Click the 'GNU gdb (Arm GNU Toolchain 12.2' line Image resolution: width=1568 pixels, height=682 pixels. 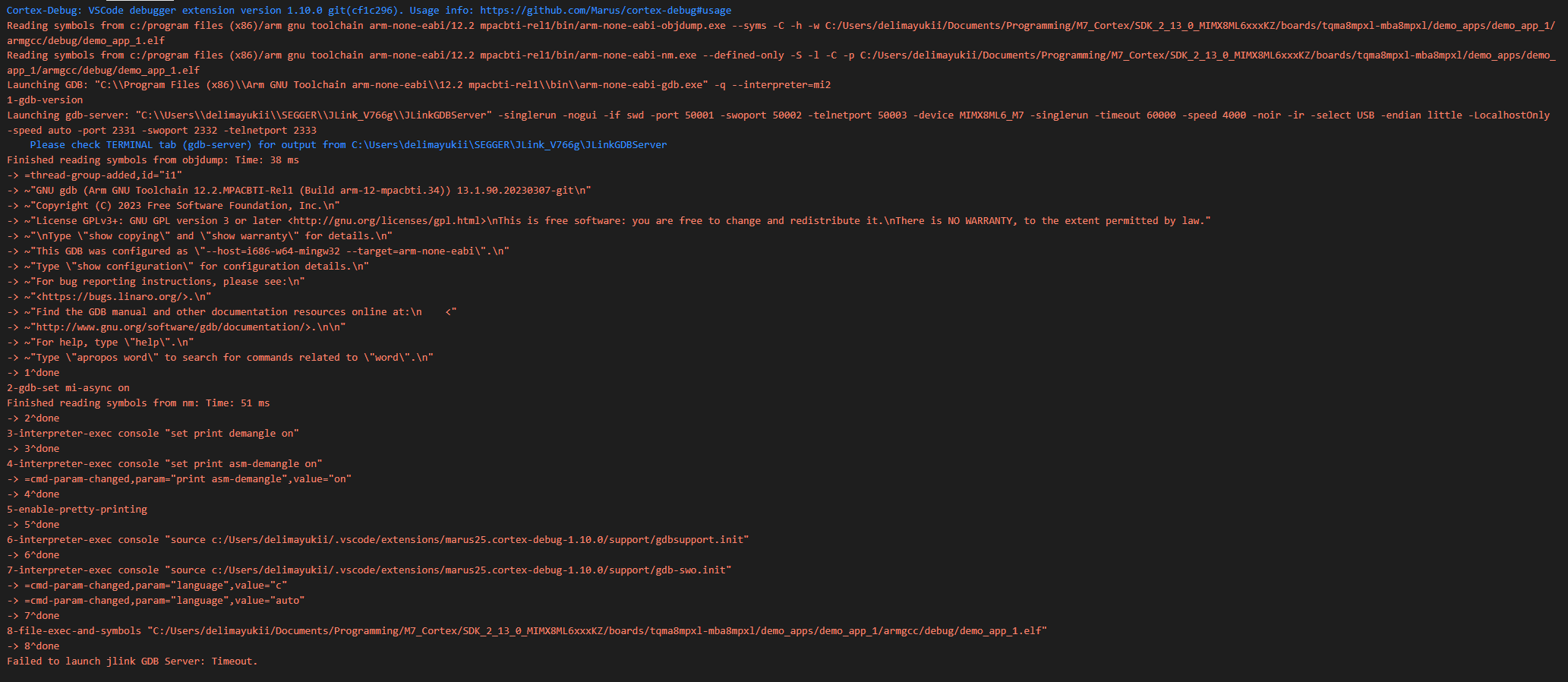[298, 191]
